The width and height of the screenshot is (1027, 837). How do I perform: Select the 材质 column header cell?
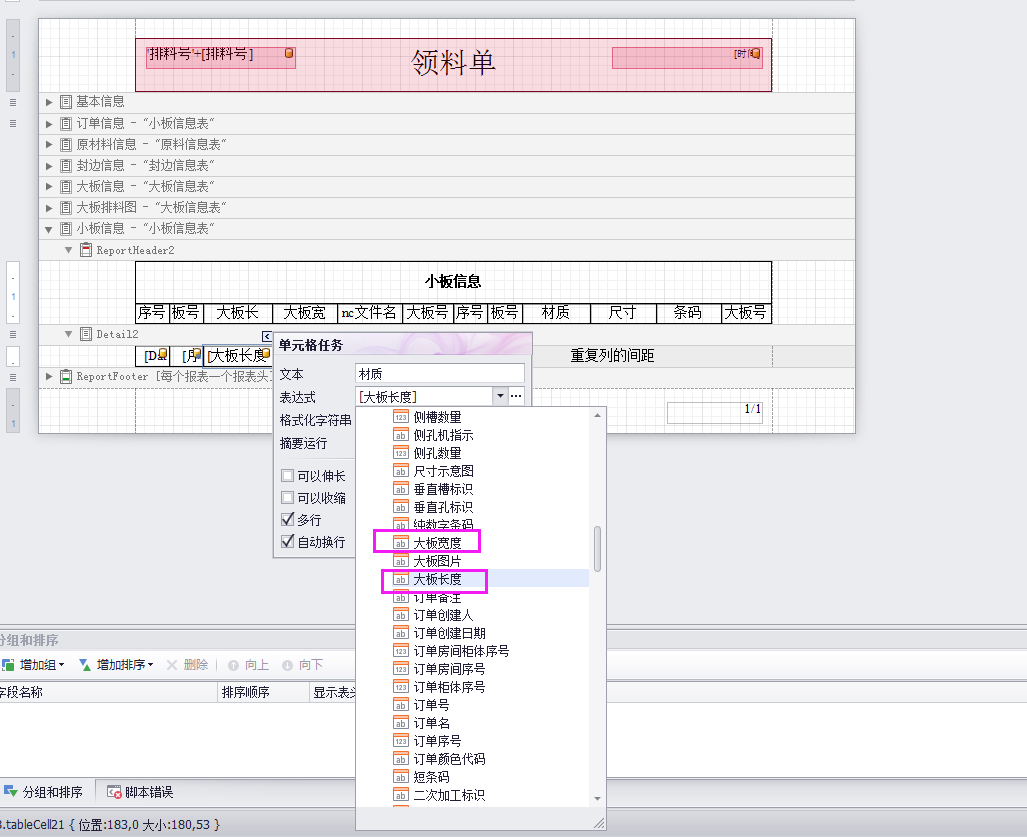point(556,313)
